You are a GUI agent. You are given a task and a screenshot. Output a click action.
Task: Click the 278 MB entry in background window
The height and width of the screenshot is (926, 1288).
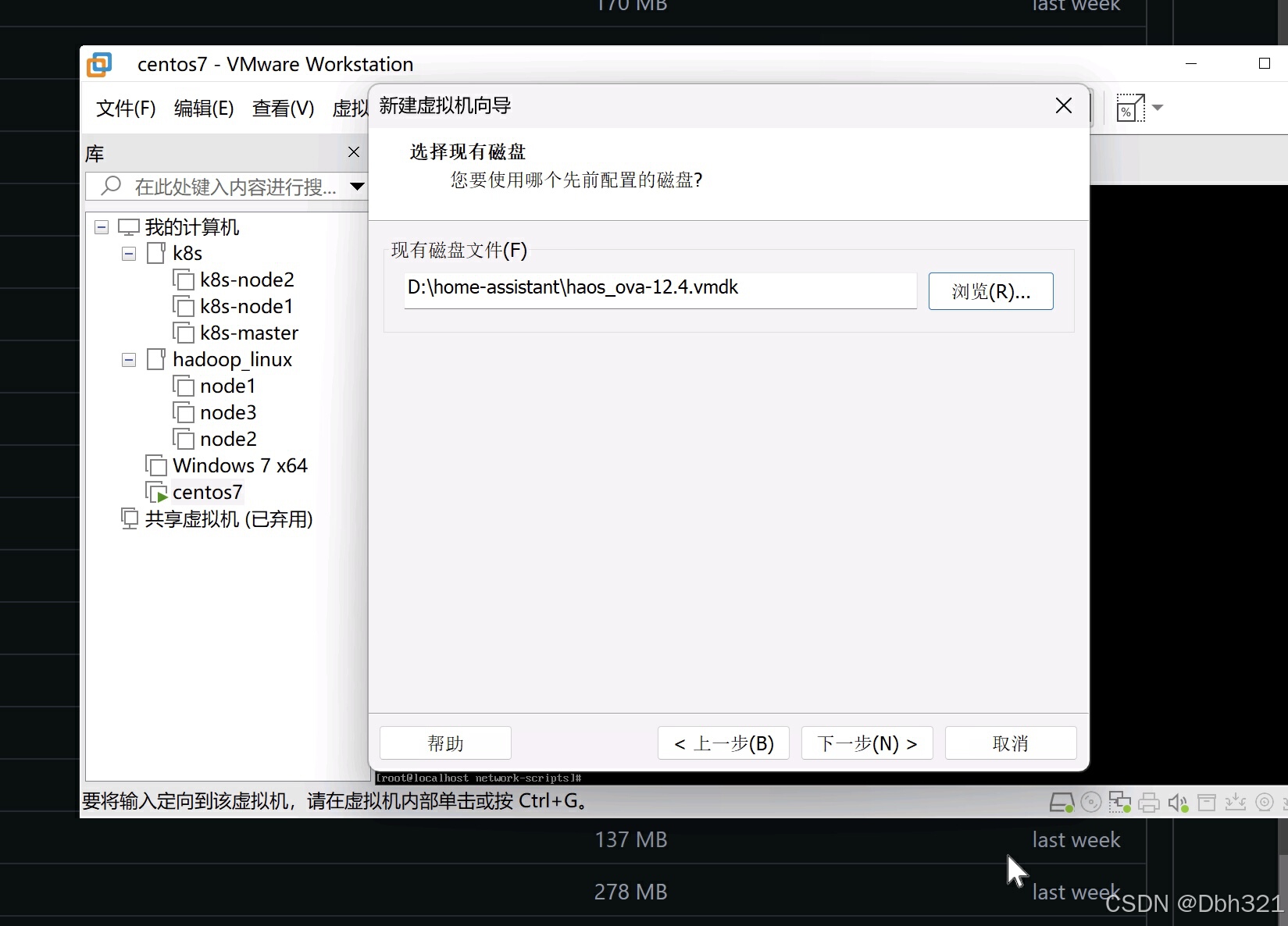631,892
